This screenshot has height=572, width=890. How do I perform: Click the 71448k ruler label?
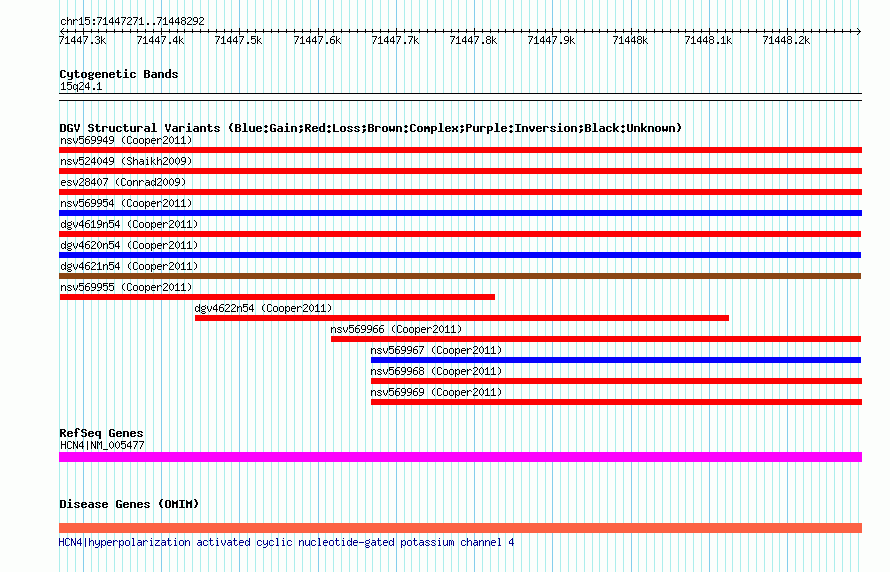click(630, 40)
